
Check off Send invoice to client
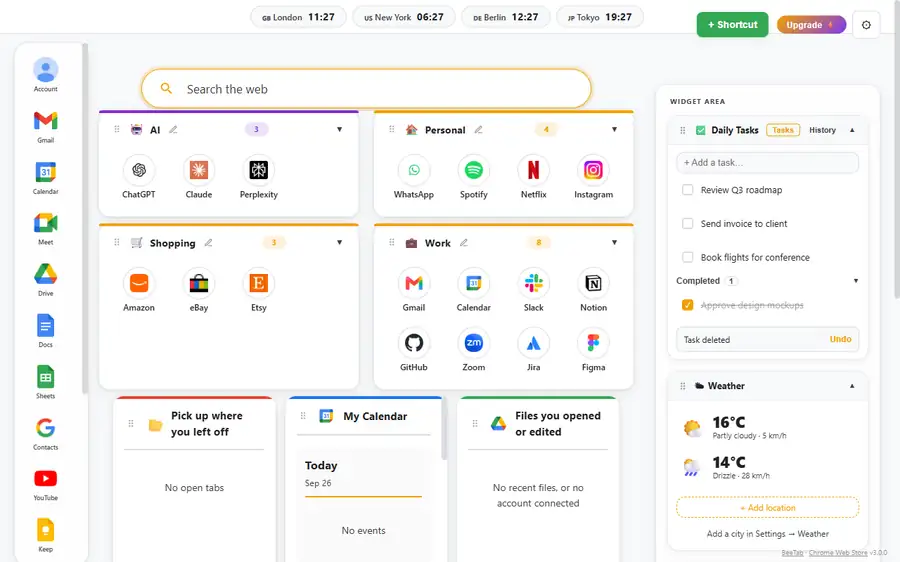point(687,223)
